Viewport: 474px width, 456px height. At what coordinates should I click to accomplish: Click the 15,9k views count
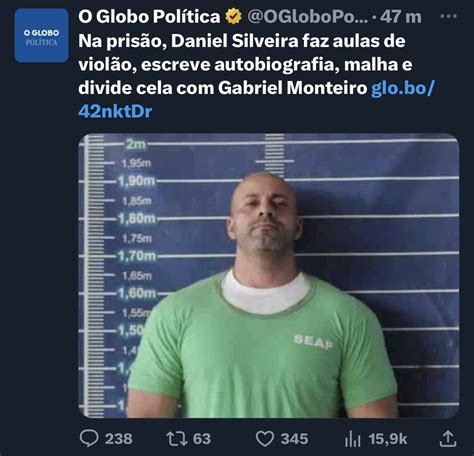pyautogui.click(x=388, y=439)
